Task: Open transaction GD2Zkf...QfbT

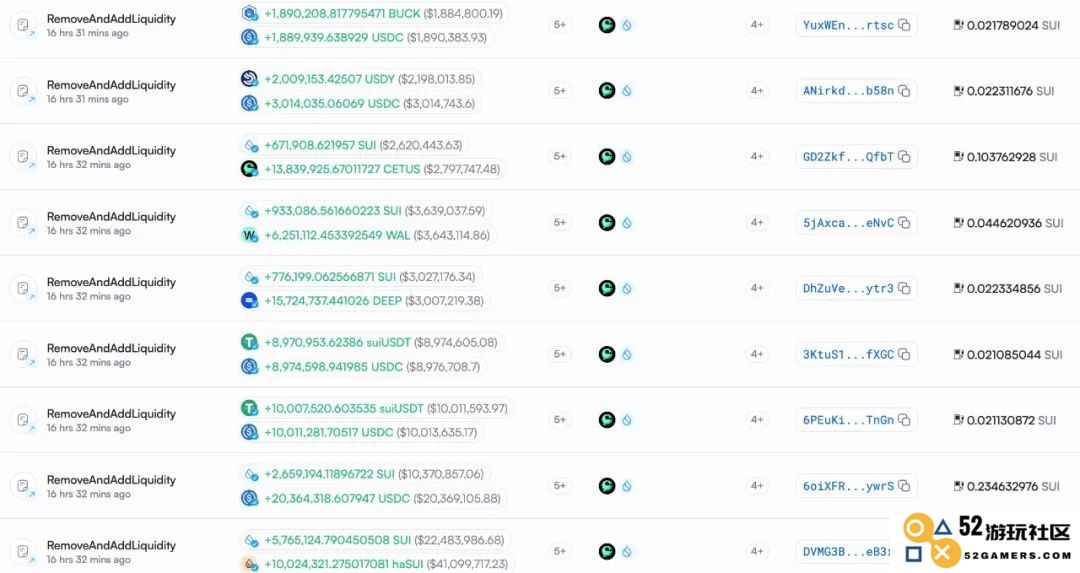Action: click(x=849, y=157)
